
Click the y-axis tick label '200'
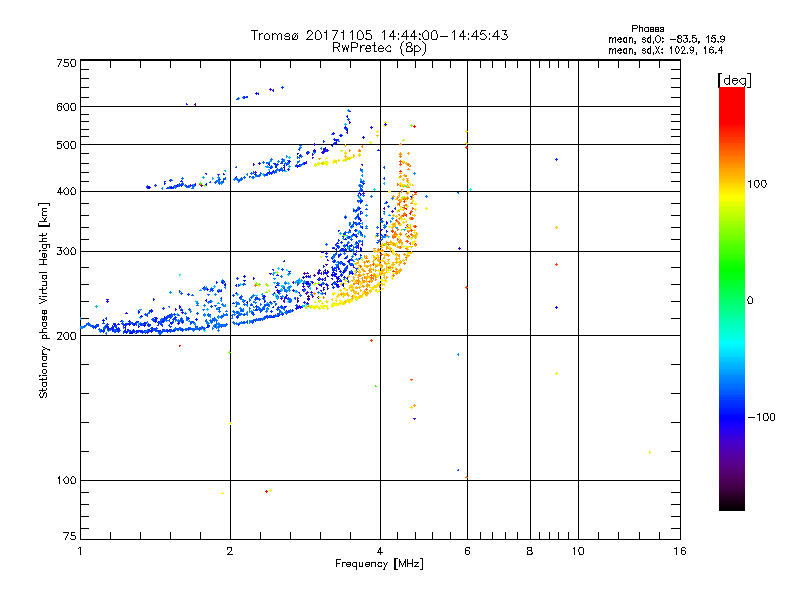point(66,336)
